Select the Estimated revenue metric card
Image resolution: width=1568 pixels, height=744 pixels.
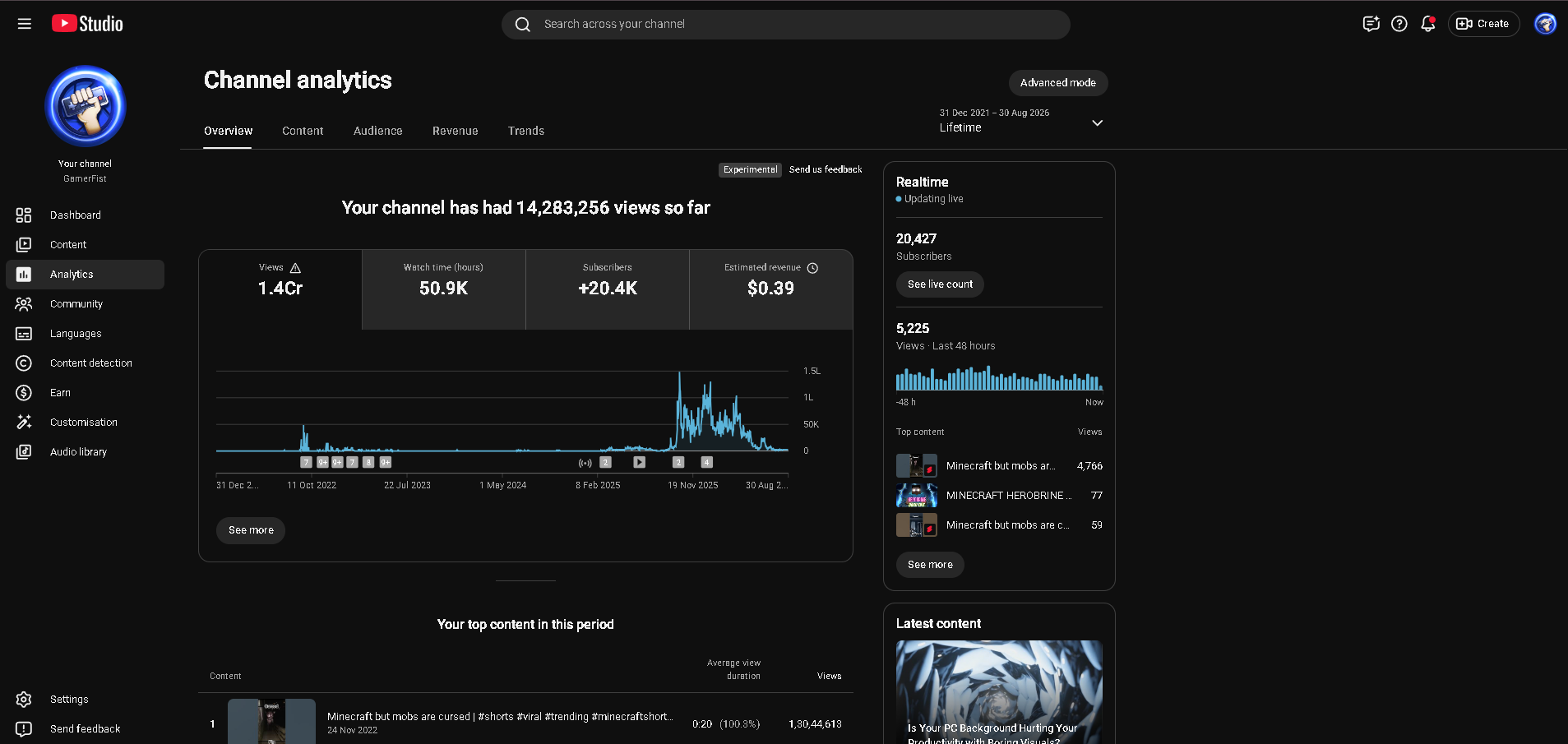[x=771, y=289]
